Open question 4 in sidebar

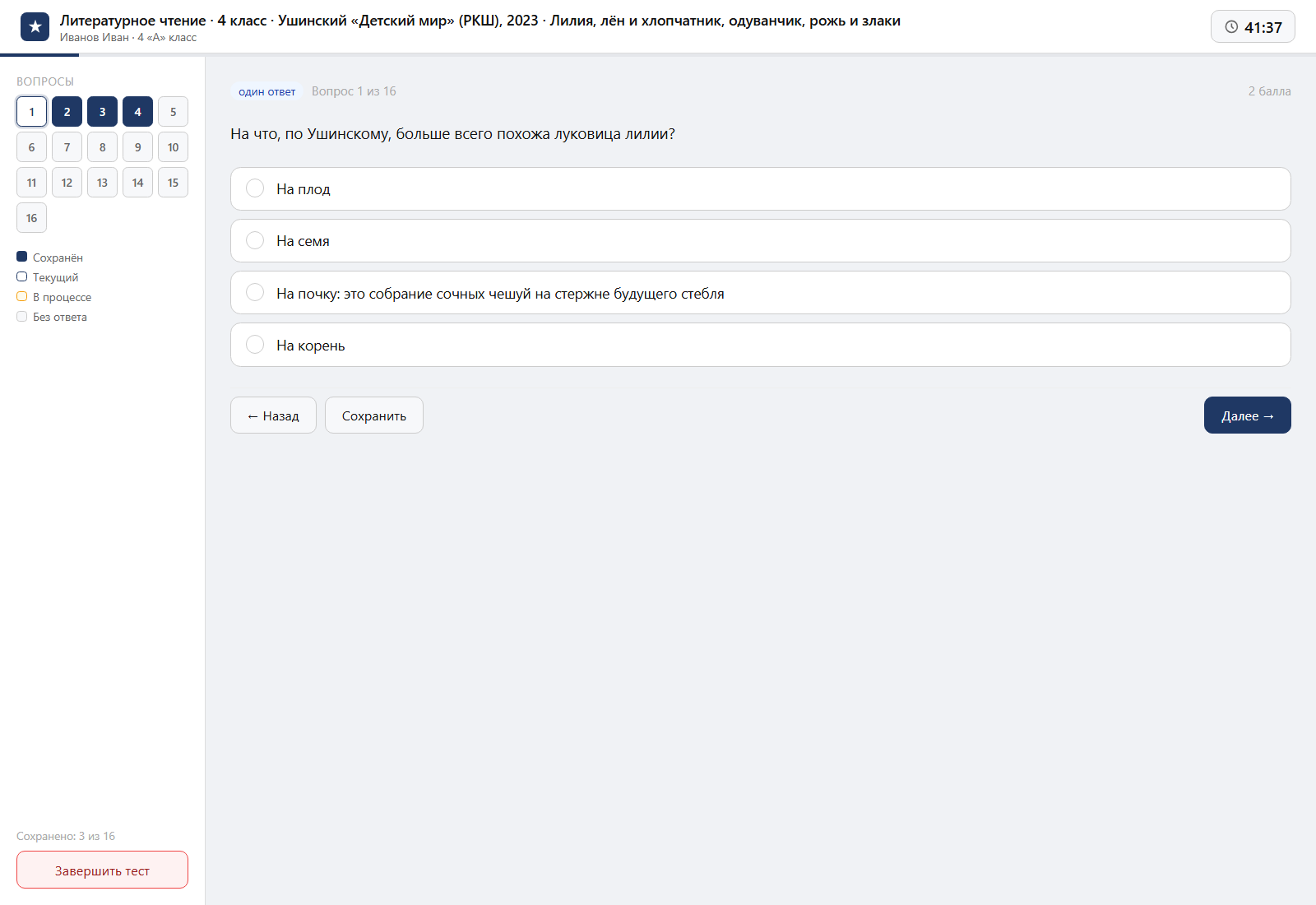(137, 112)
